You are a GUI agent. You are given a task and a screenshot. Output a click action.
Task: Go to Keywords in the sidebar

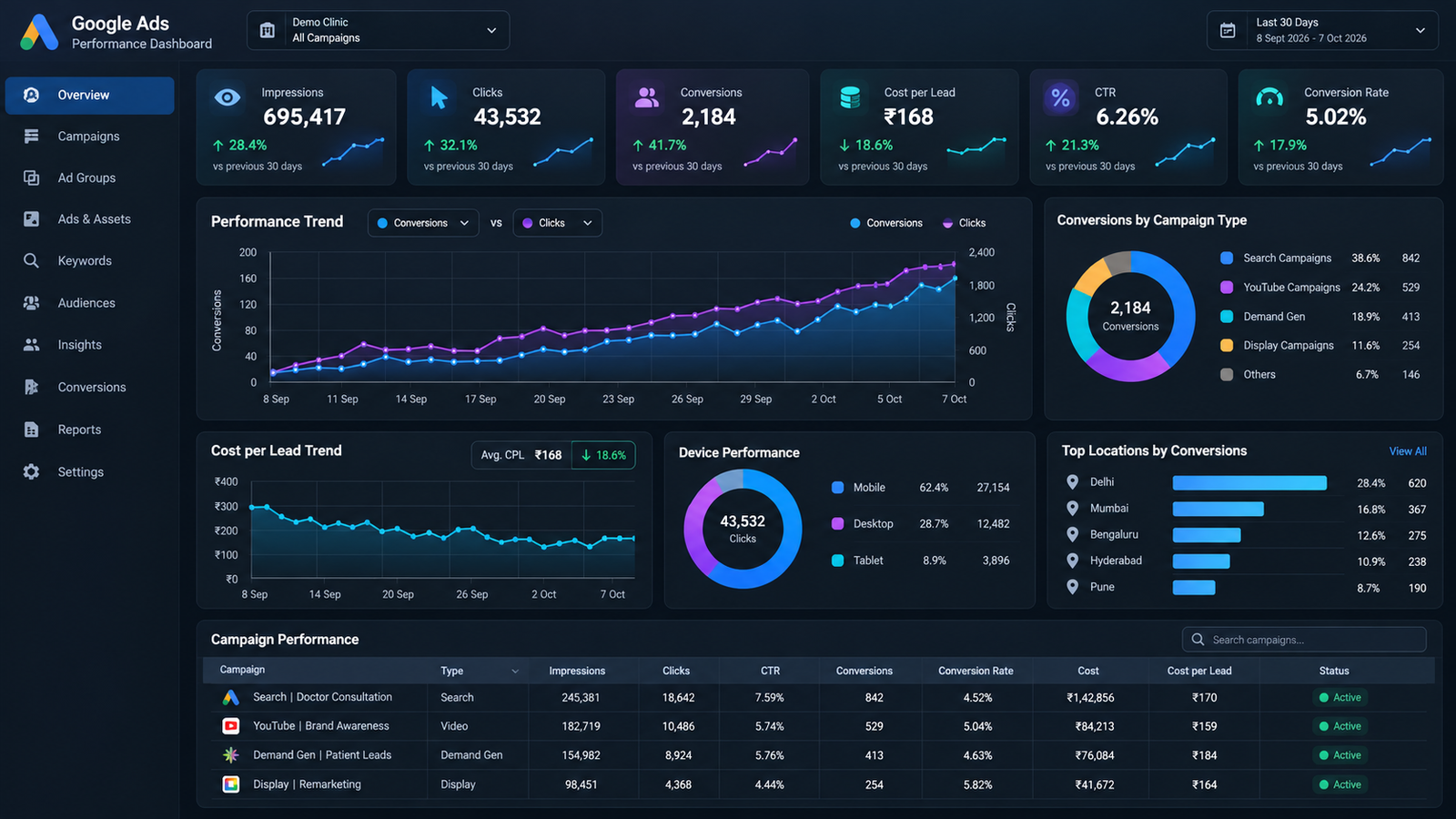coord(89,261)
